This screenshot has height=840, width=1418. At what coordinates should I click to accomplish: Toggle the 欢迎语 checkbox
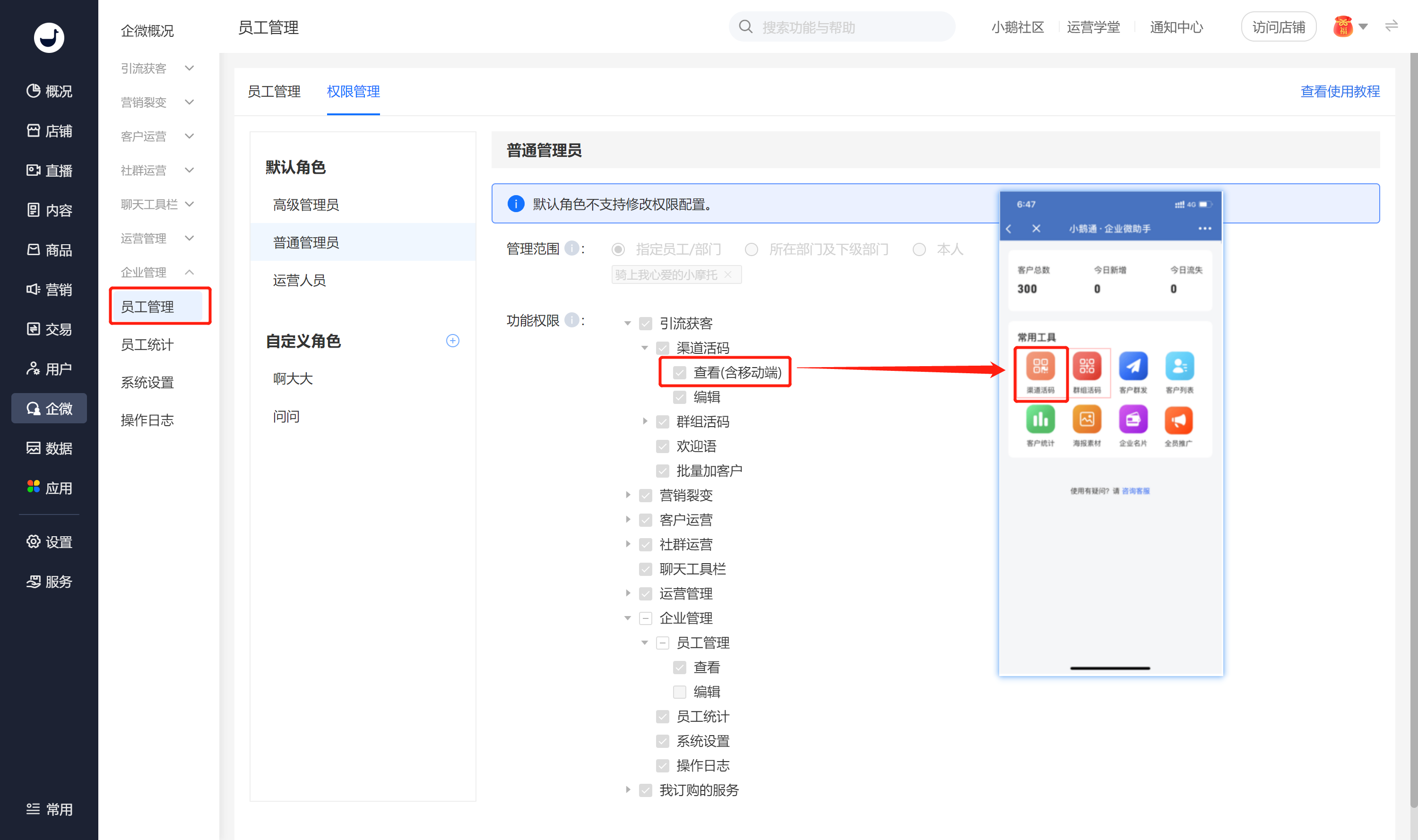(663, 446)
